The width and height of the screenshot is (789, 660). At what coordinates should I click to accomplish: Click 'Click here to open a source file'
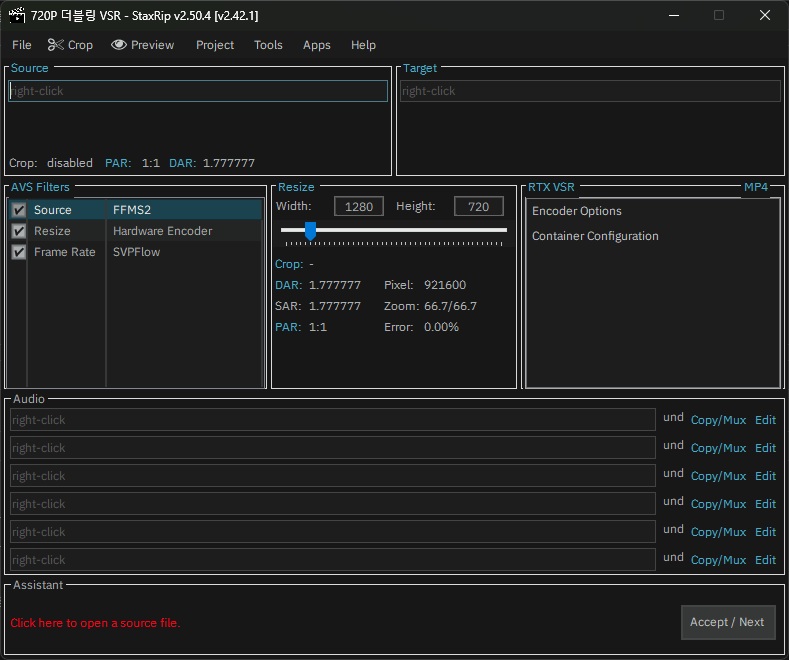[x=95, y=623]
